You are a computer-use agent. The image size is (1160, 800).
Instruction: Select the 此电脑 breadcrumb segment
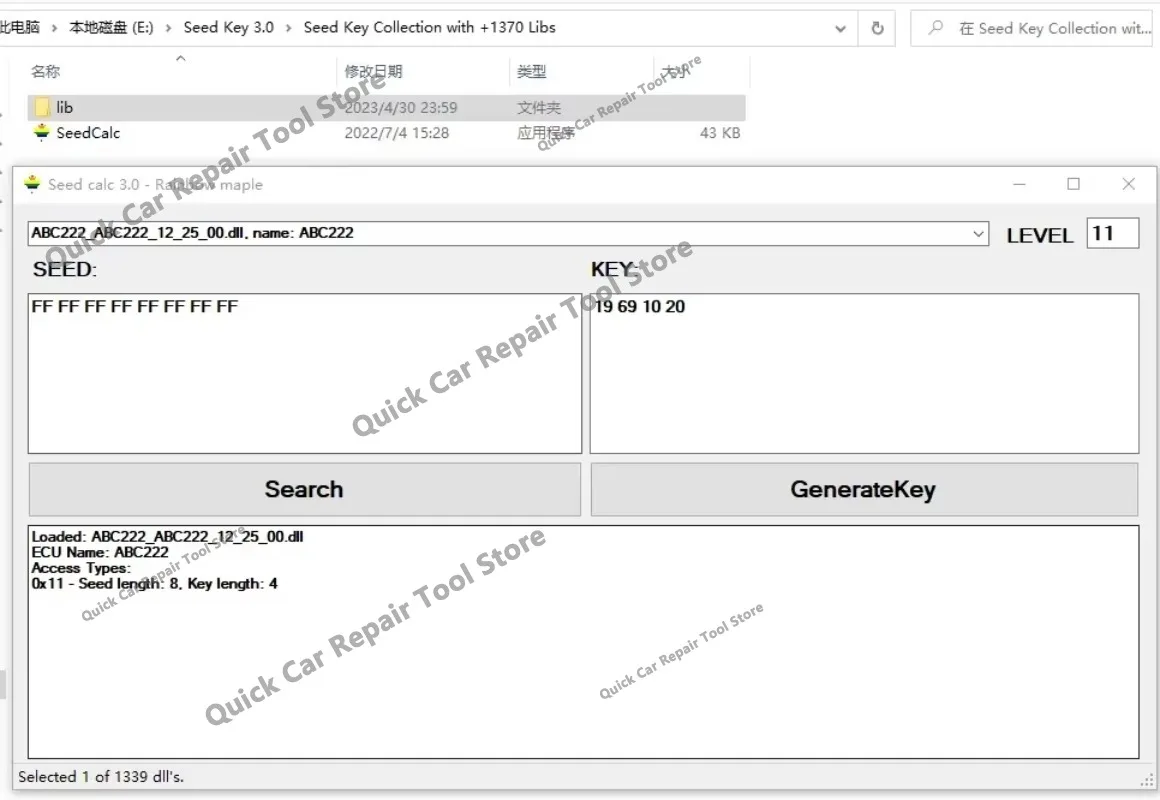[x=19, y=27]
